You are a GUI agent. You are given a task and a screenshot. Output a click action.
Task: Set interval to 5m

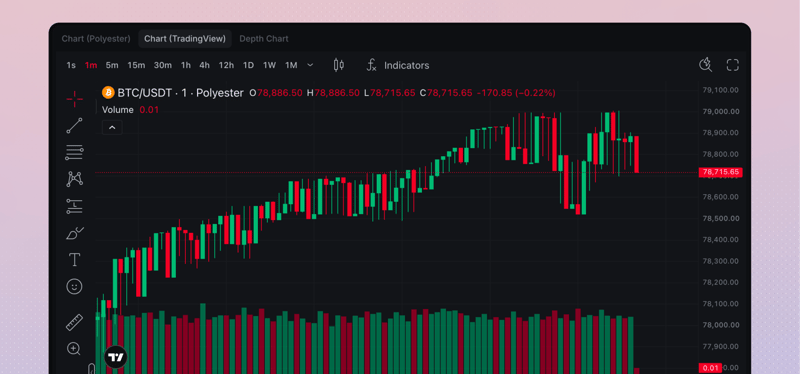pyautogui.click(x=112, y=65)
